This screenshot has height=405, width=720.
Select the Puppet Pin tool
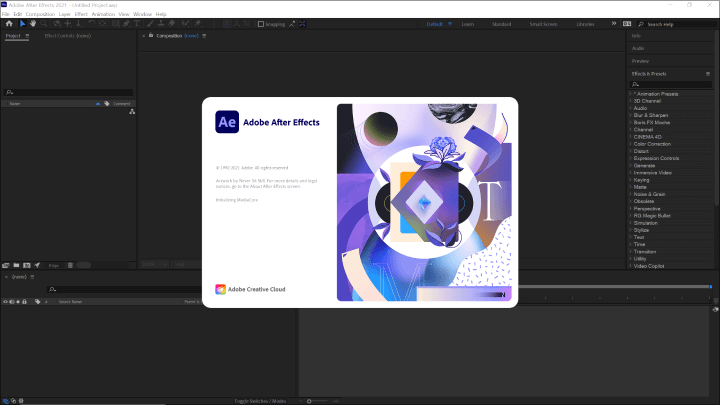coord(198,23)
